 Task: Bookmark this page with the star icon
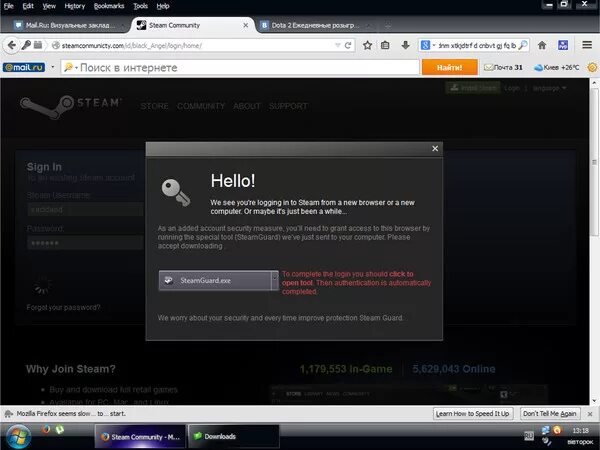(367, 46)
